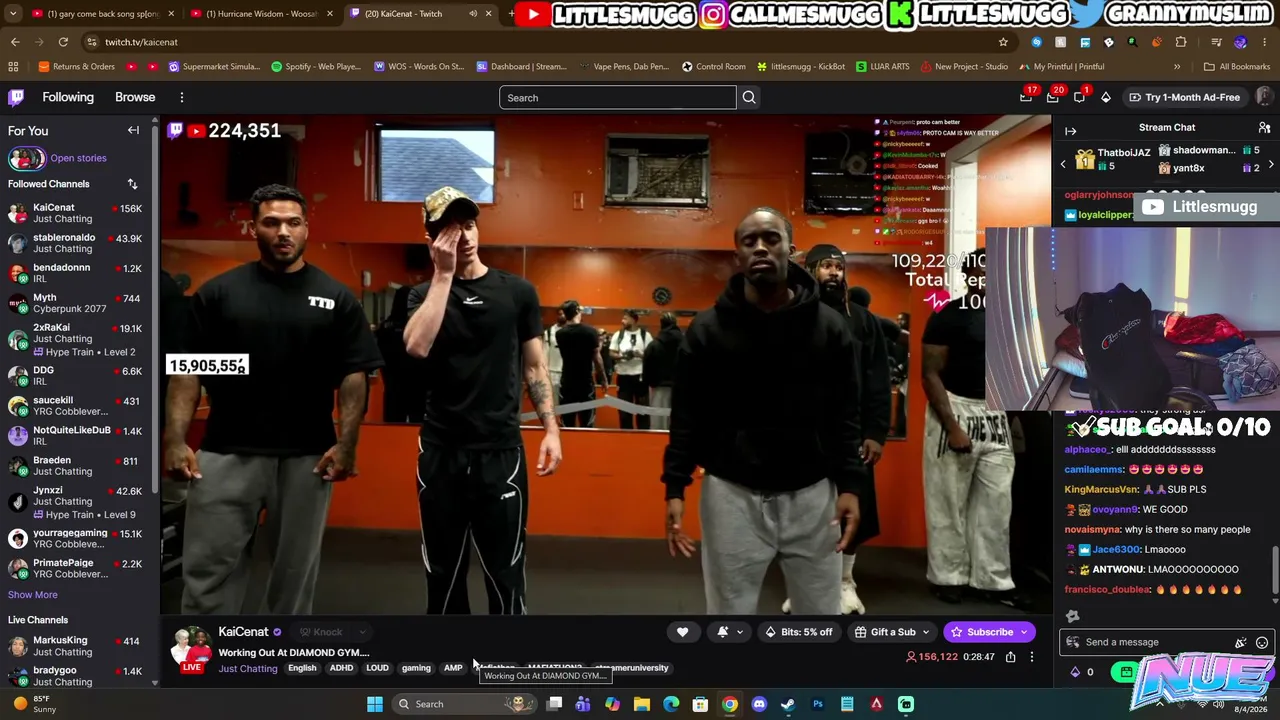The width and height of the screenshot is (1280, 720).
Task: Bookmark this page with the star
Action: 1003,42
